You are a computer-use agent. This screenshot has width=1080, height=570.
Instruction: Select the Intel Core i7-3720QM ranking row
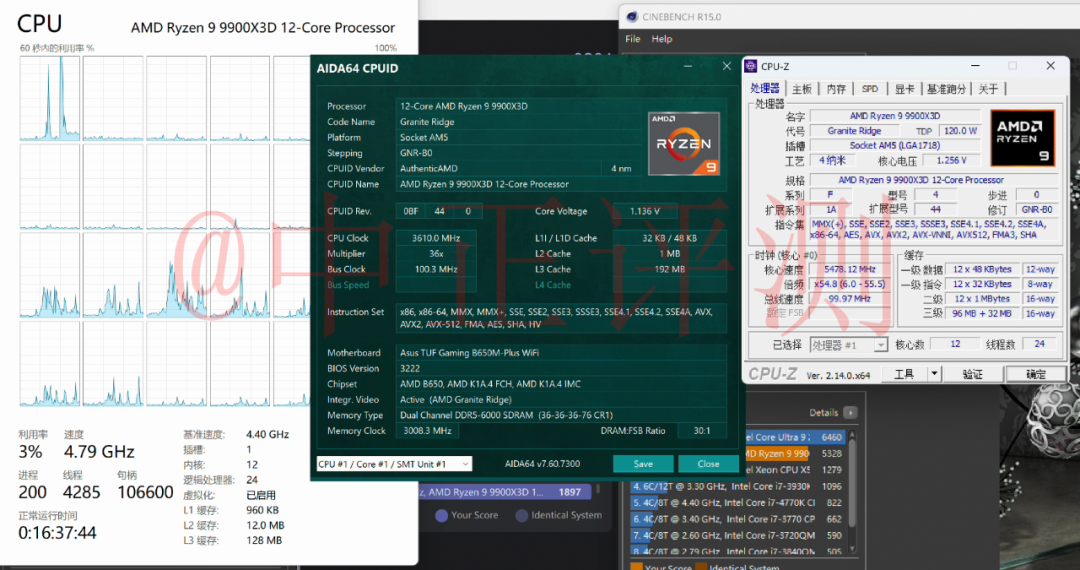738,535
